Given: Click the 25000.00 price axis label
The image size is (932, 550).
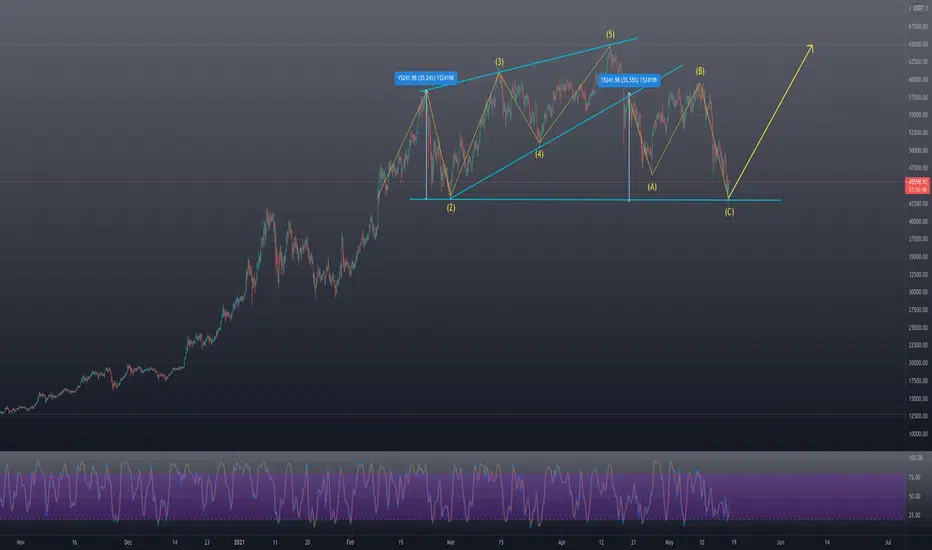Looking at the screenshot, I should click(x=918, y=328).
